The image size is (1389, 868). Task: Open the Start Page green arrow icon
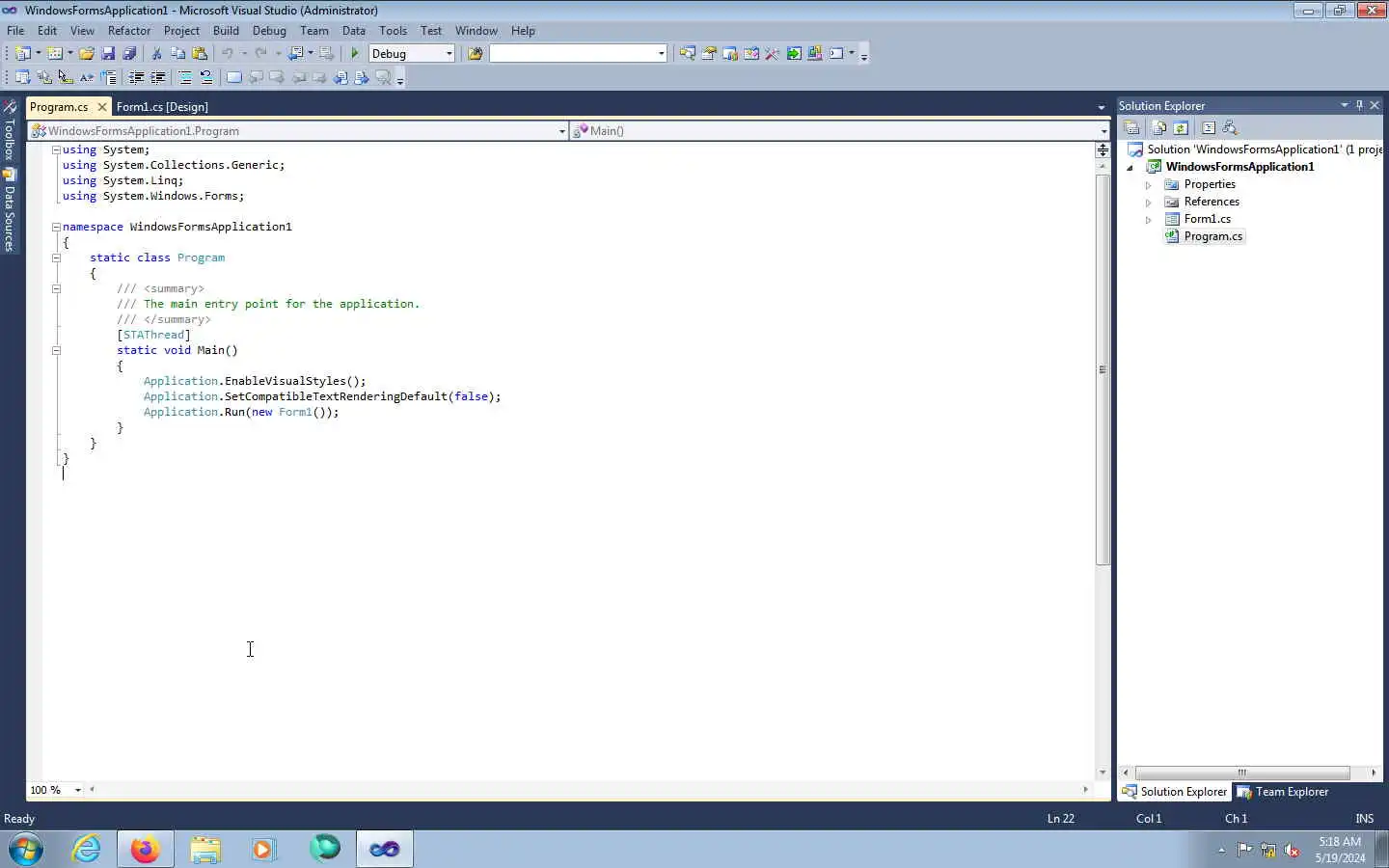coord(794,54)
